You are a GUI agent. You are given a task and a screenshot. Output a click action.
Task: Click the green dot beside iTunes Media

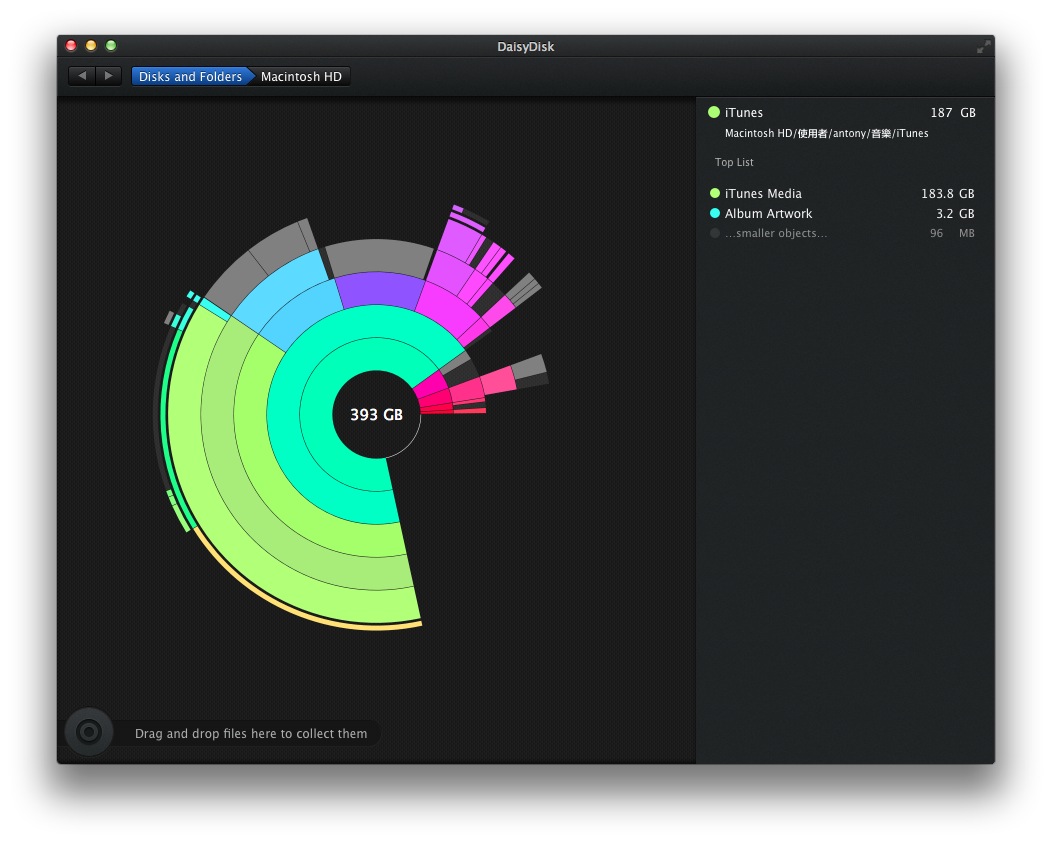coord(715,193)
